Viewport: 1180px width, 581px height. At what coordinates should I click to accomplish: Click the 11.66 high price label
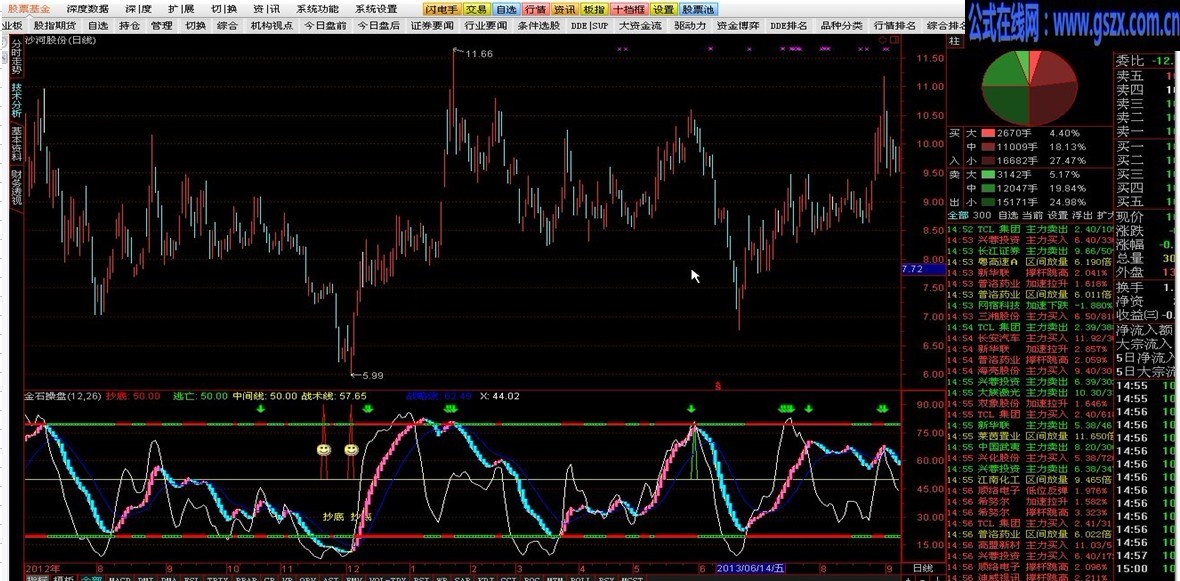click(479, 53)
